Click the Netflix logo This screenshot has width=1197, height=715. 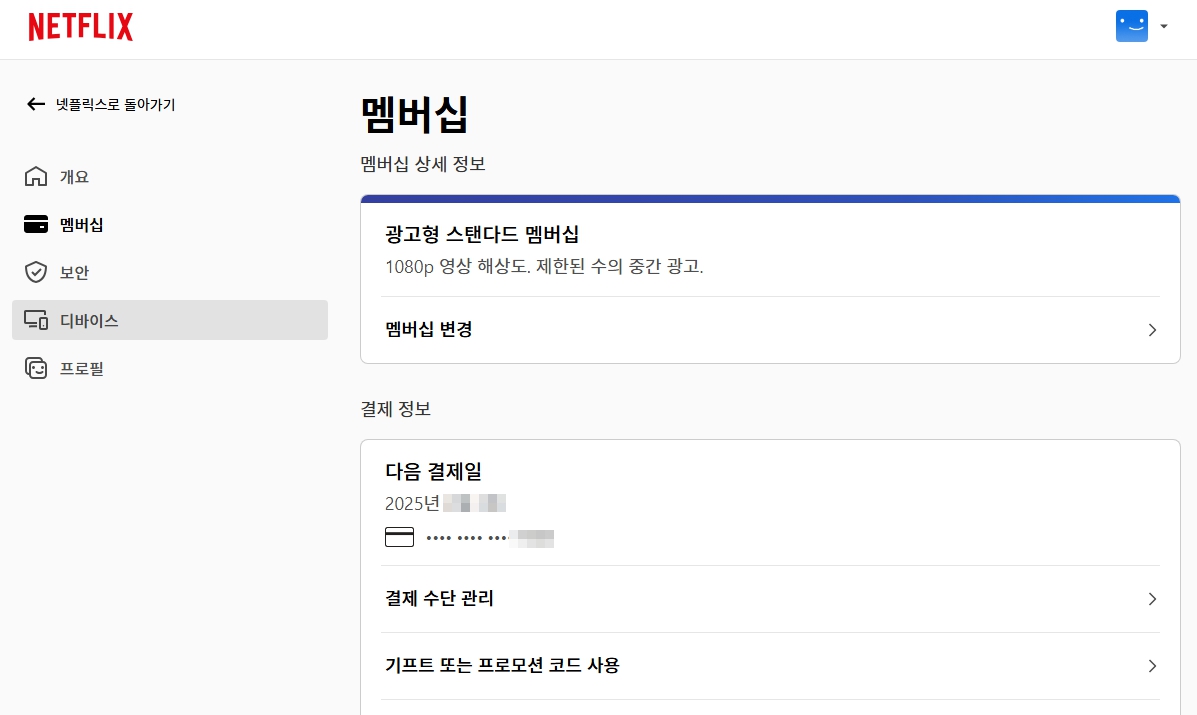[x=80, y=26]
